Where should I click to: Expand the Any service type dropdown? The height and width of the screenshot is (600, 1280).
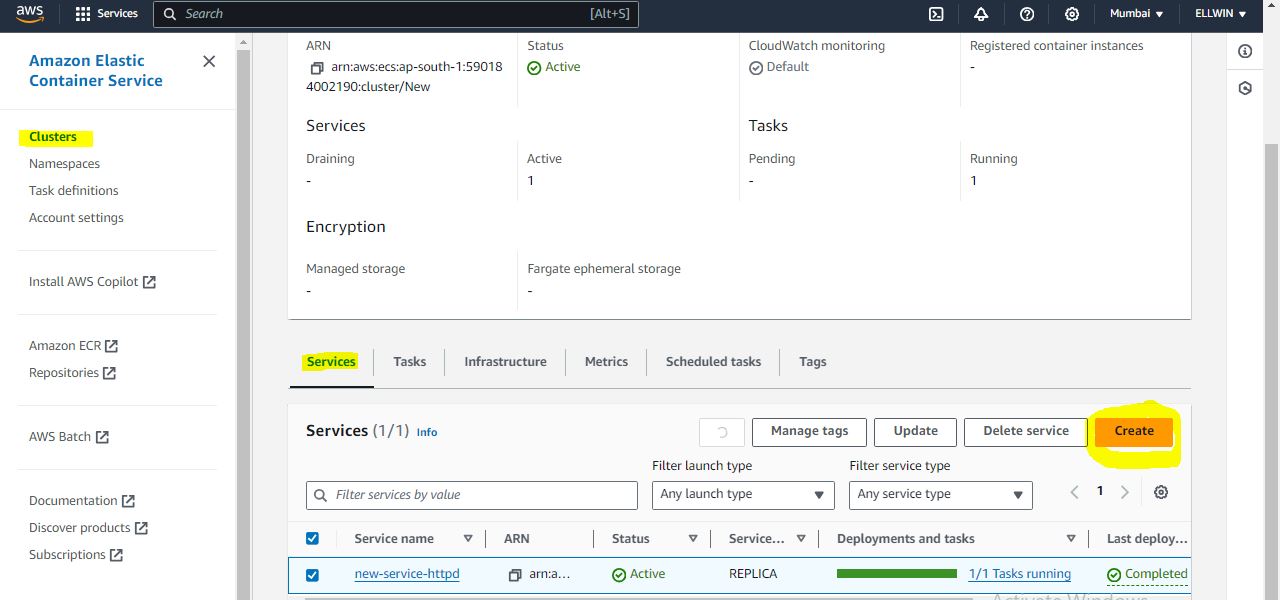coord(940,495)
